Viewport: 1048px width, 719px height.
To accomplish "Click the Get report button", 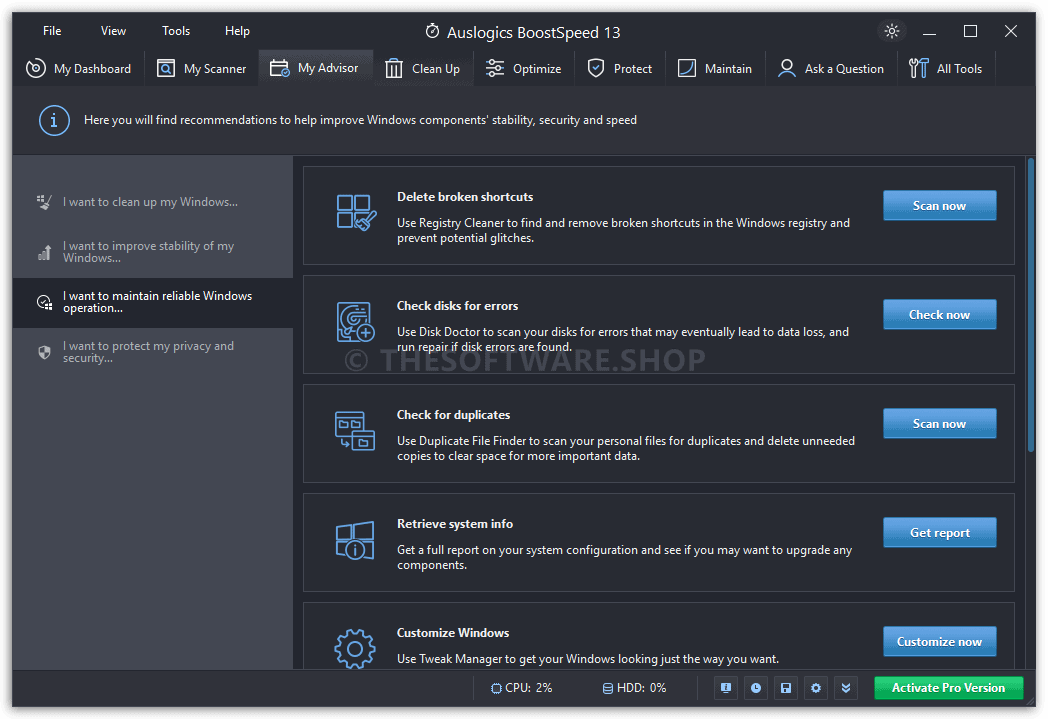I will (939, 533).
